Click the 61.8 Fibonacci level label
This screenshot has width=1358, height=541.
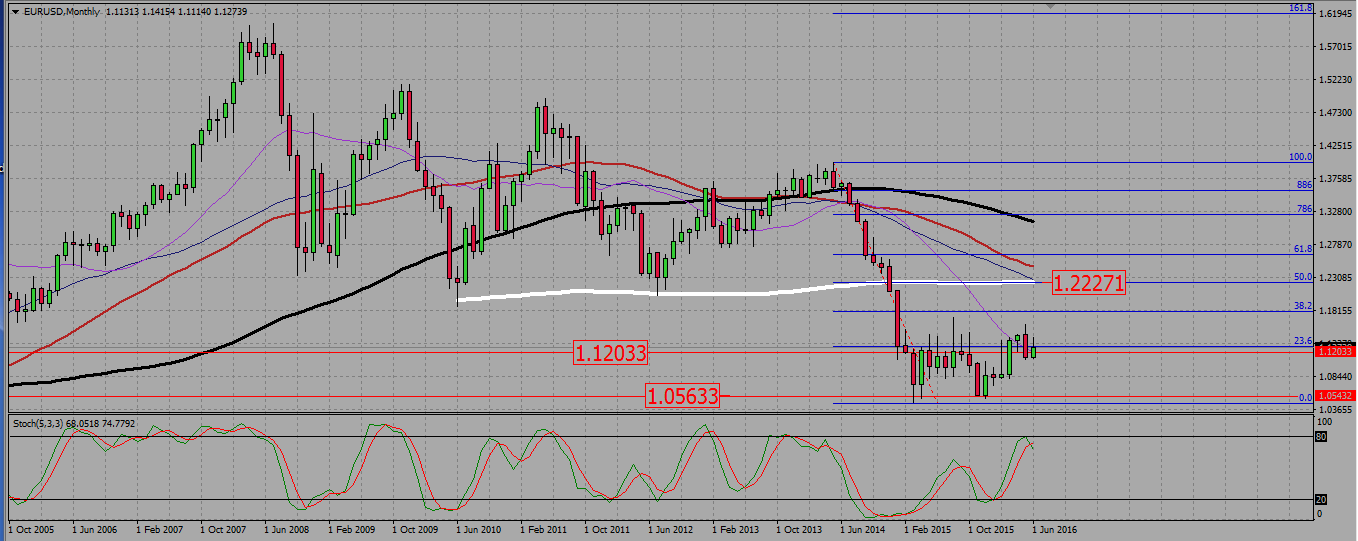(1302, 249)
